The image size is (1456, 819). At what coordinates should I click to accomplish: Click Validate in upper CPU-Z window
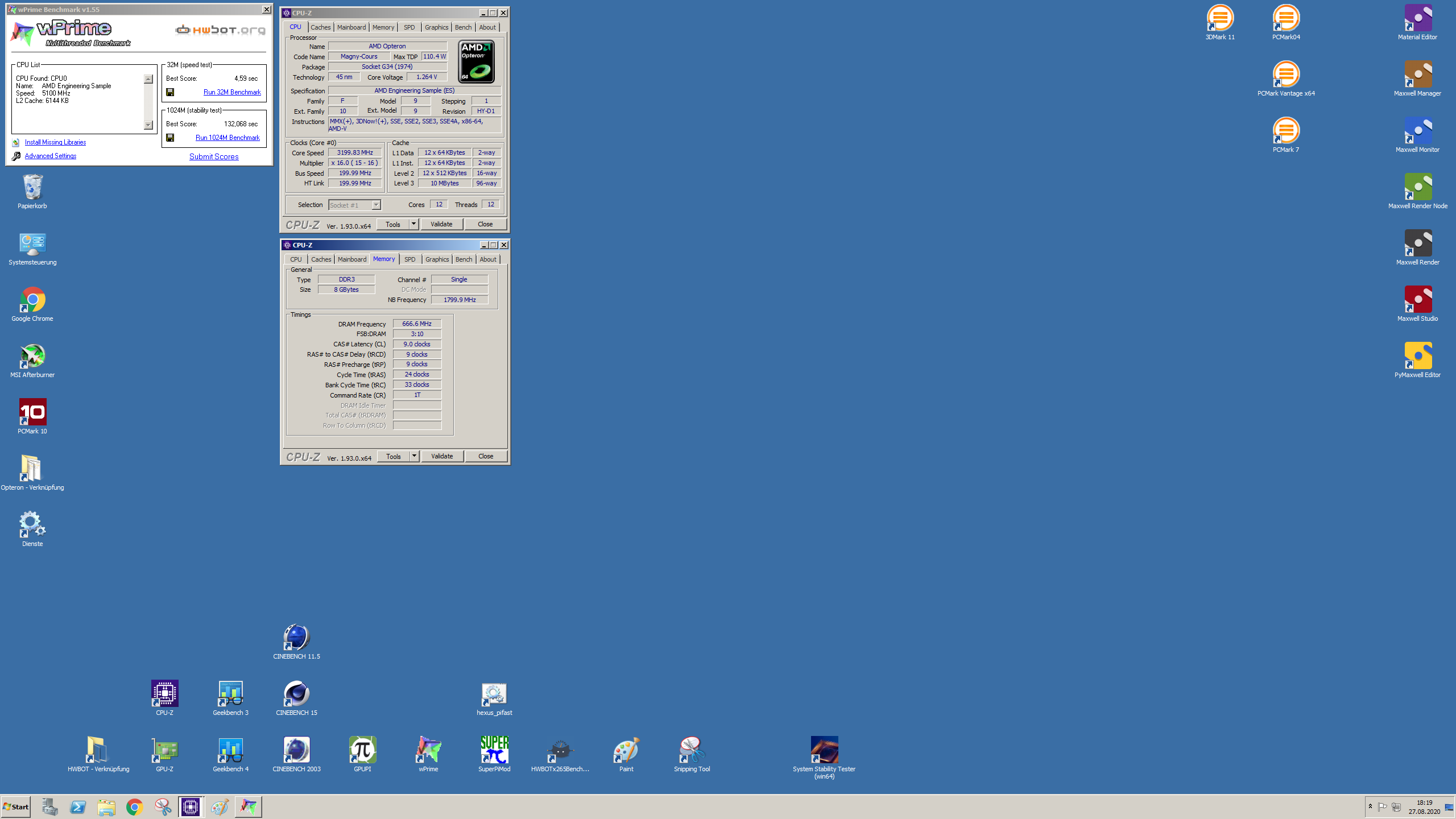tap(441, 224)
